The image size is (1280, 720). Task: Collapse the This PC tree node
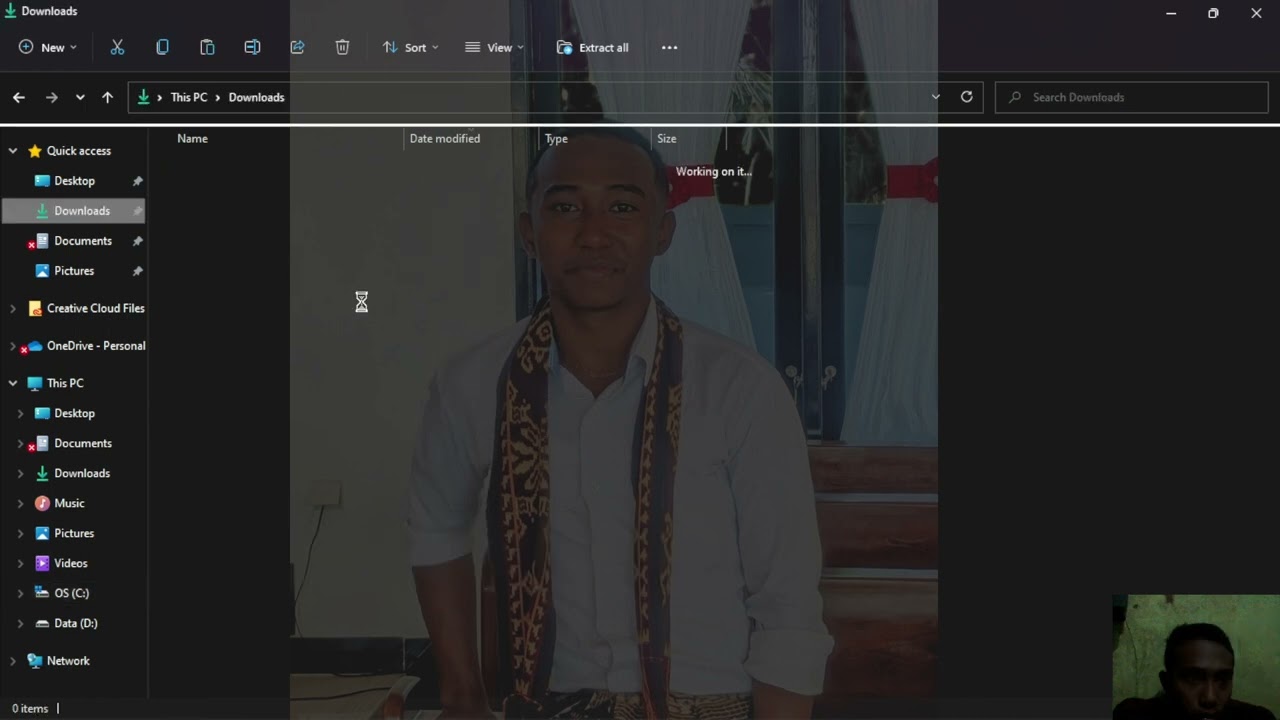coord(13,383)
